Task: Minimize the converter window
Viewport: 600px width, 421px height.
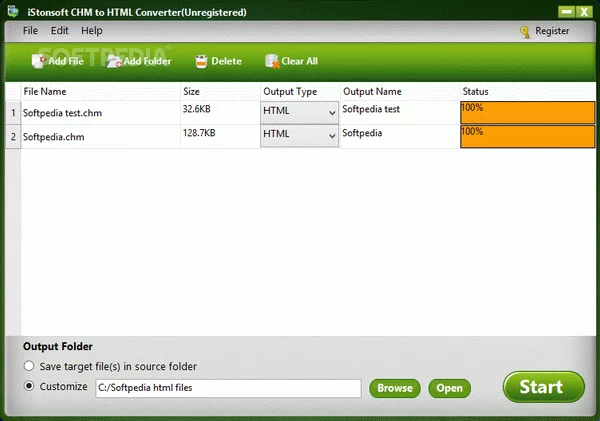Action: [563, 11]
